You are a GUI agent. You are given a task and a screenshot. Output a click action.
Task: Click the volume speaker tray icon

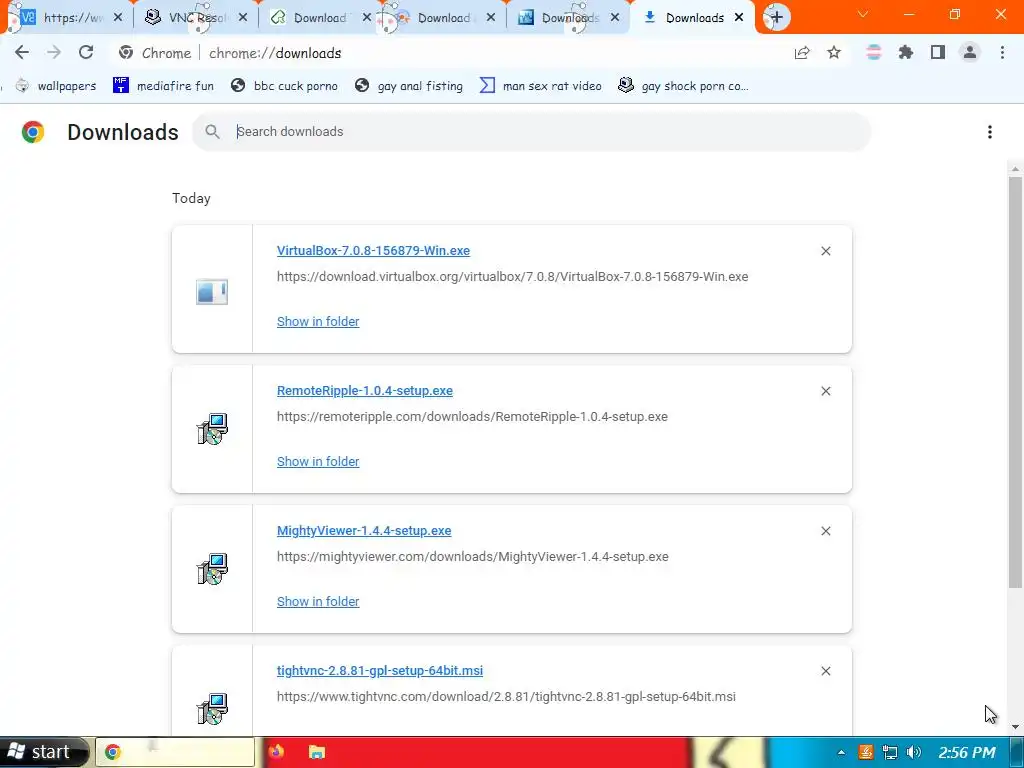914,752
